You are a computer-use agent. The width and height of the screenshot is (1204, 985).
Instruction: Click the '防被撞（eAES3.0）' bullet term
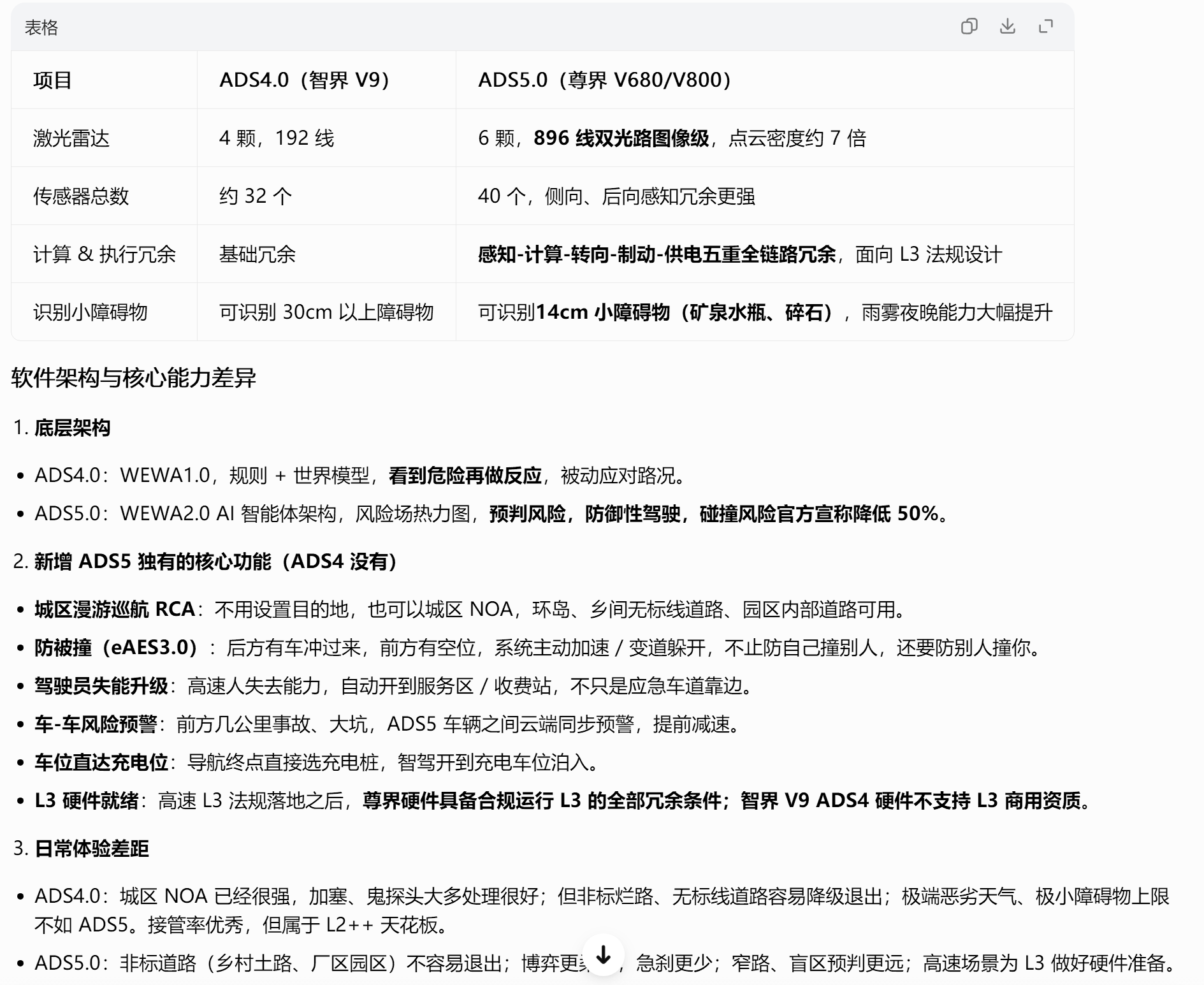[116, 648]
